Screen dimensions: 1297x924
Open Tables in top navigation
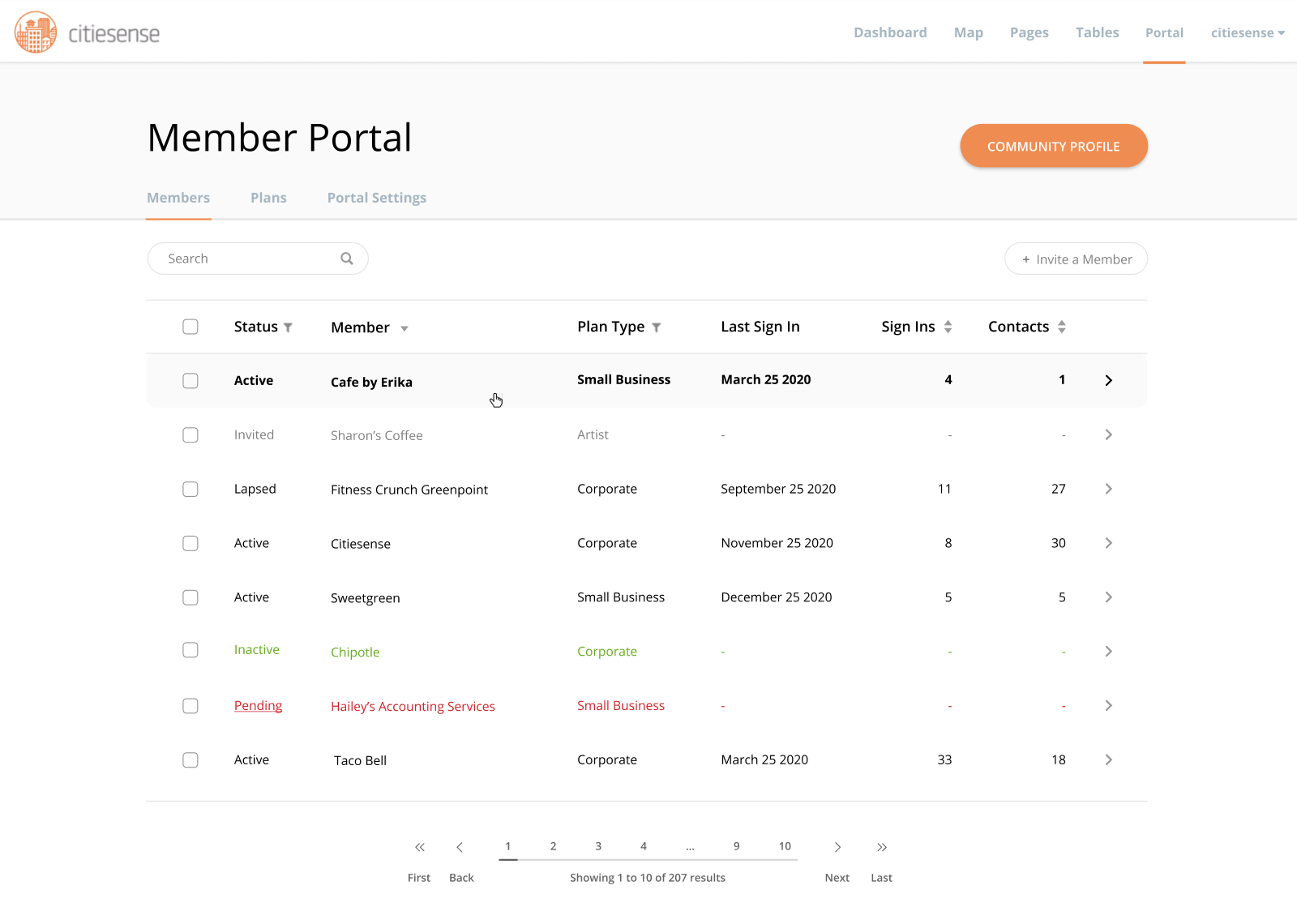tap(1097, 32)
